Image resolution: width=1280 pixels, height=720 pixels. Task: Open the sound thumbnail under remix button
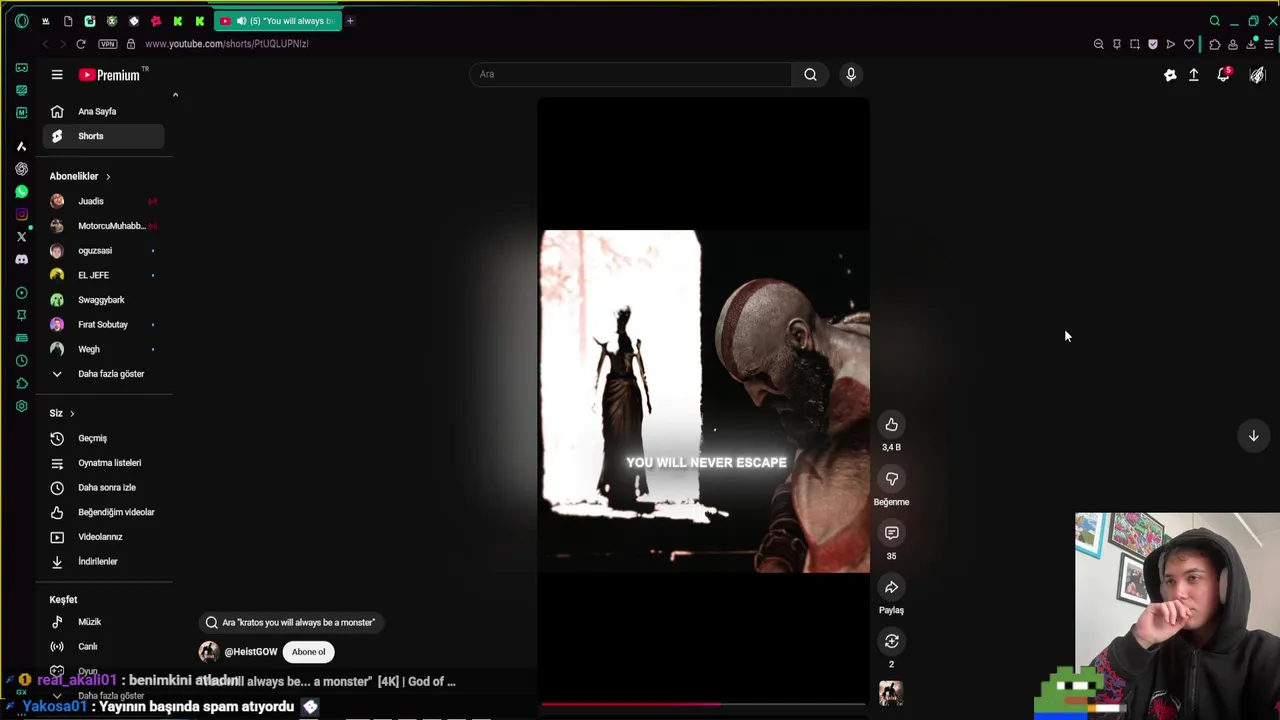click(x=891, y=693)
